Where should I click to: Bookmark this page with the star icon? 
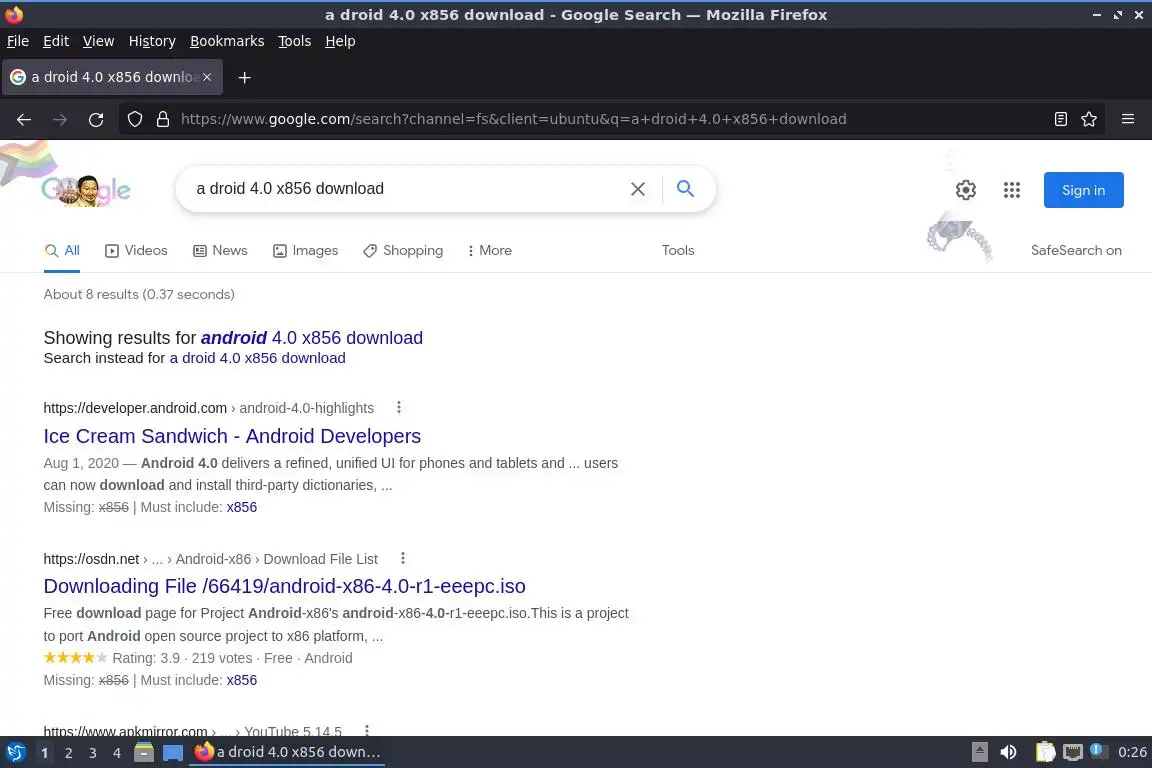[x=1089, y=119]
